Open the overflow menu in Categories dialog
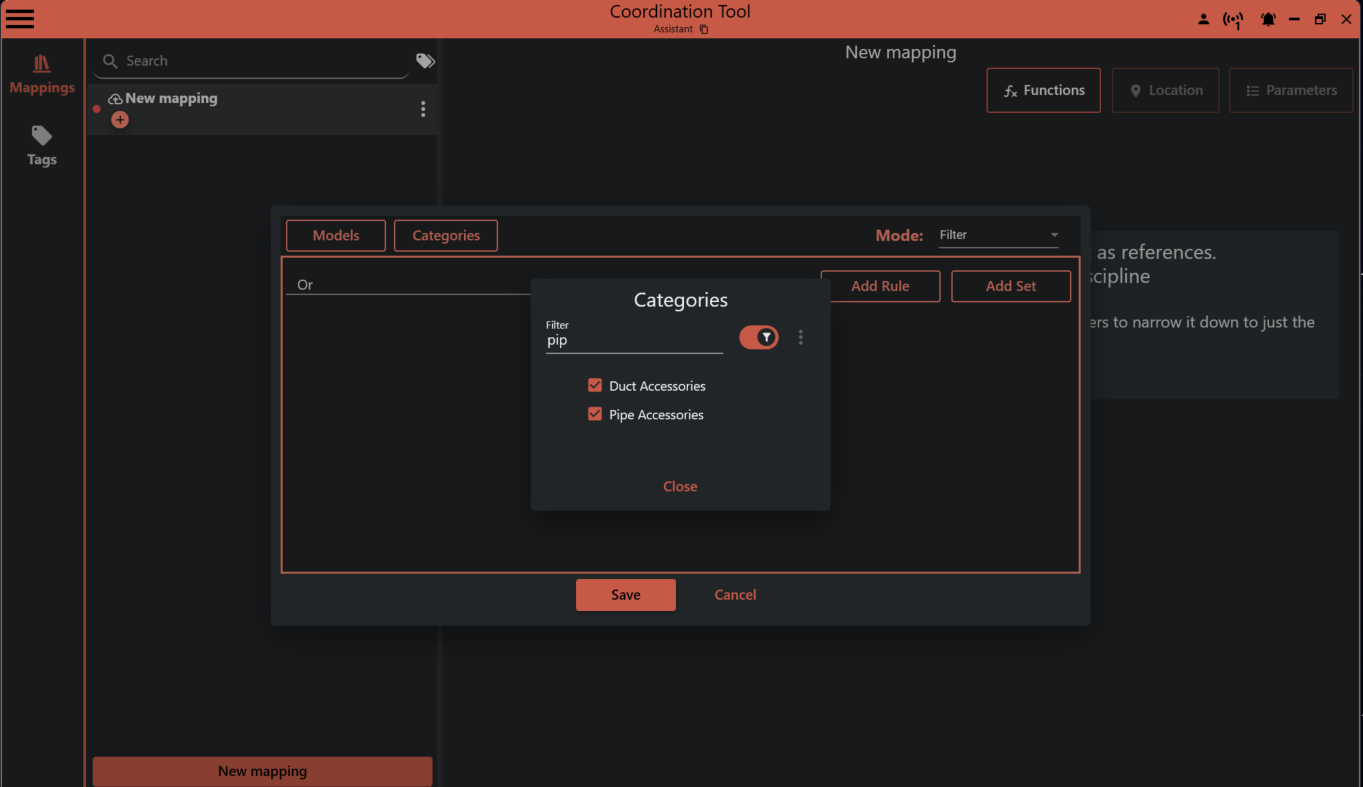The image size is (1363, 787). point(800,337)
